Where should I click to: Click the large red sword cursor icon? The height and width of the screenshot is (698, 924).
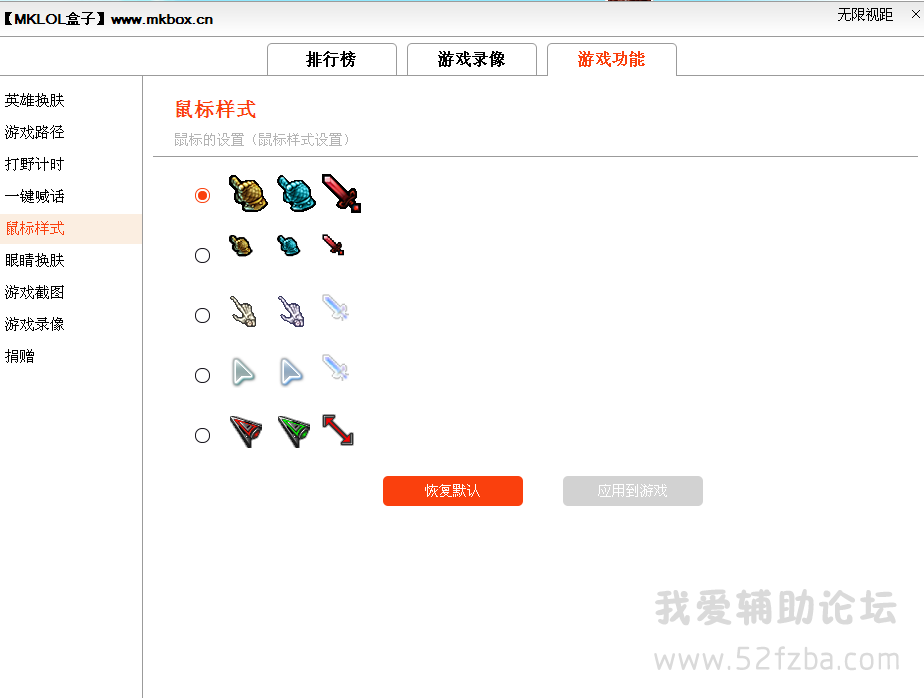(342, 193)
